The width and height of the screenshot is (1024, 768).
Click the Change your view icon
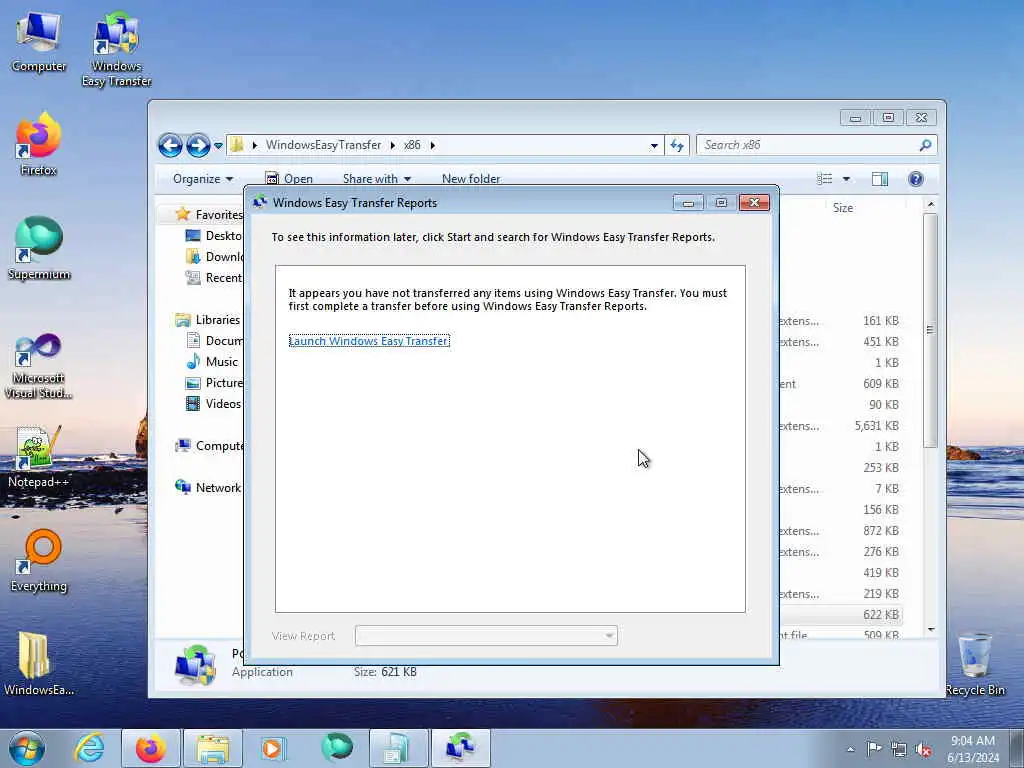pyautogui.click(x=825, y=179)
